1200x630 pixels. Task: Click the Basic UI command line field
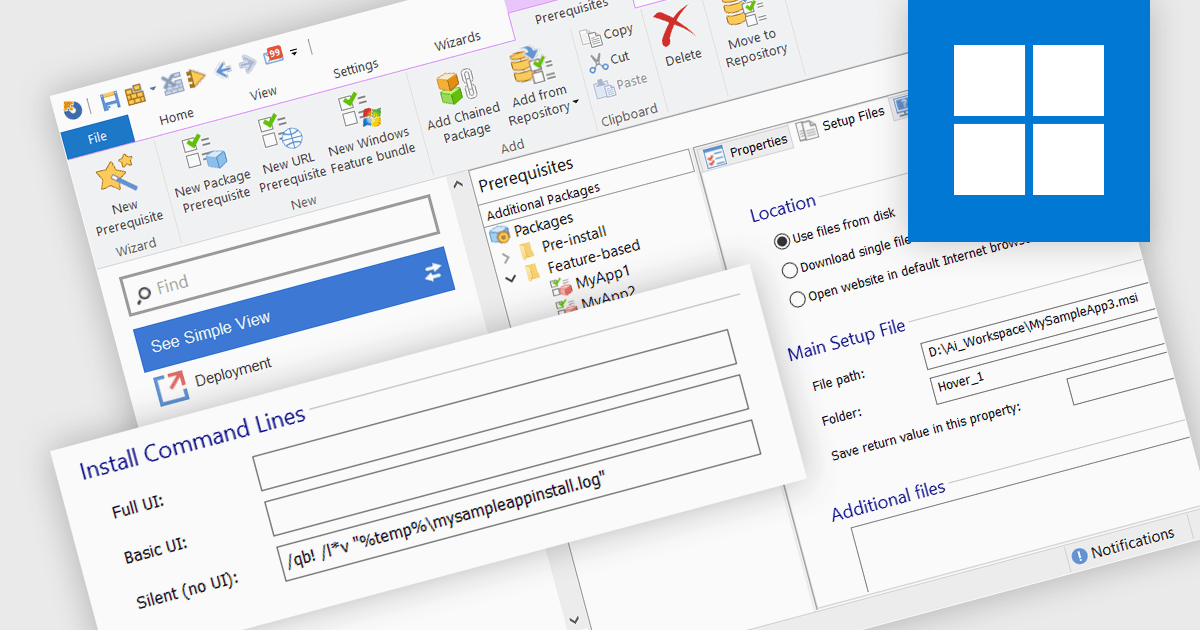click(x=507, y=456)
